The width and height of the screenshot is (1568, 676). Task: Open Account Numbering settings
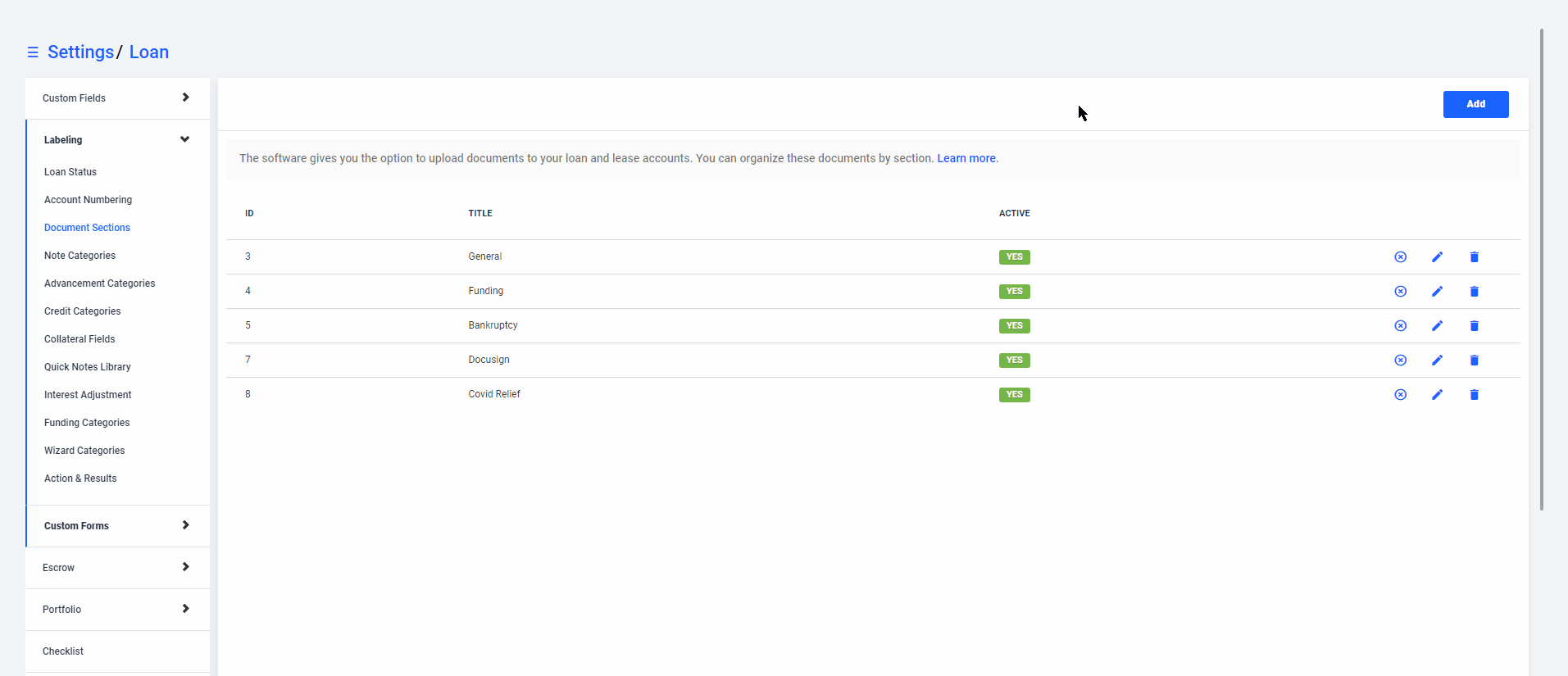[x=88, y=200]
